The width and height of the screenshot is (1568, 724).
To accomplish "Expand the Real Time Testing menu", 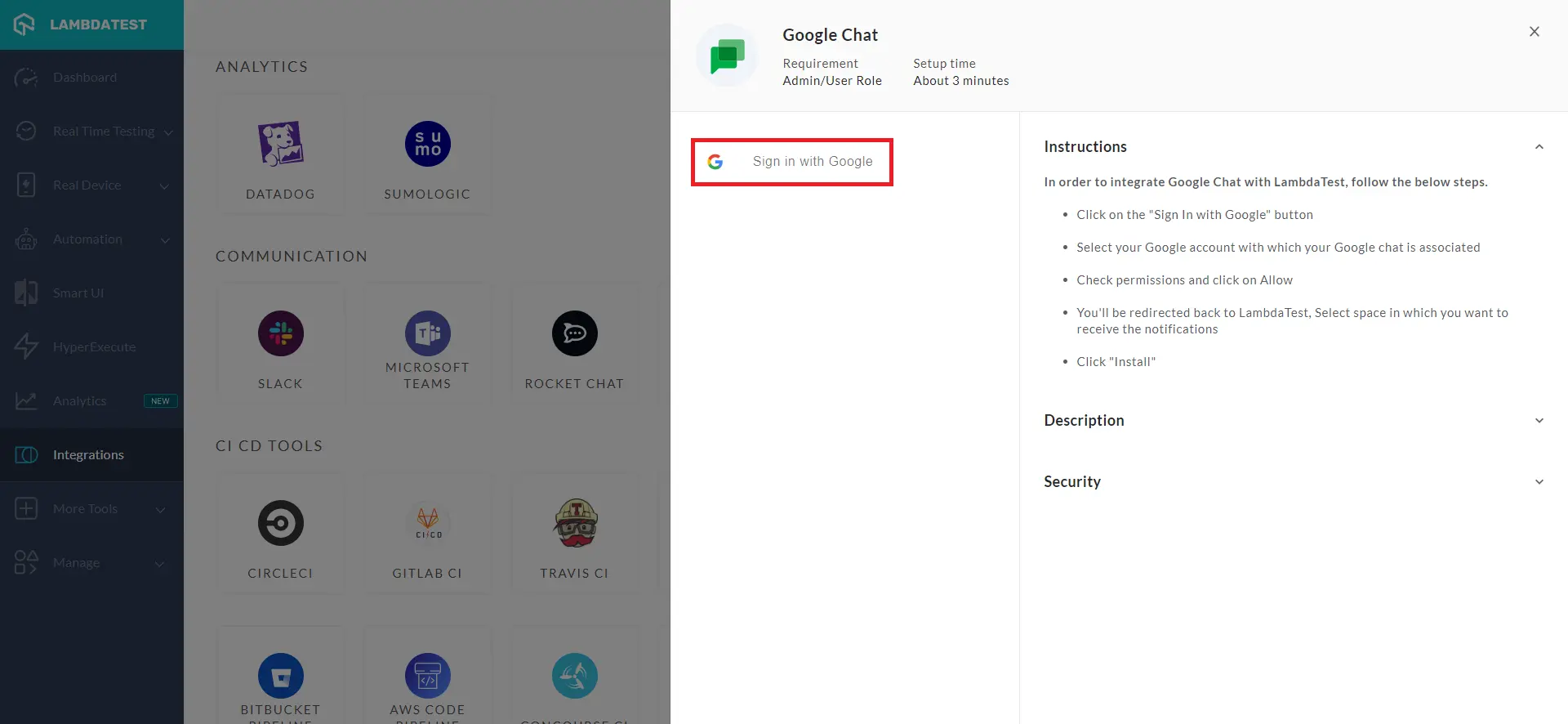I will [103, 132].
